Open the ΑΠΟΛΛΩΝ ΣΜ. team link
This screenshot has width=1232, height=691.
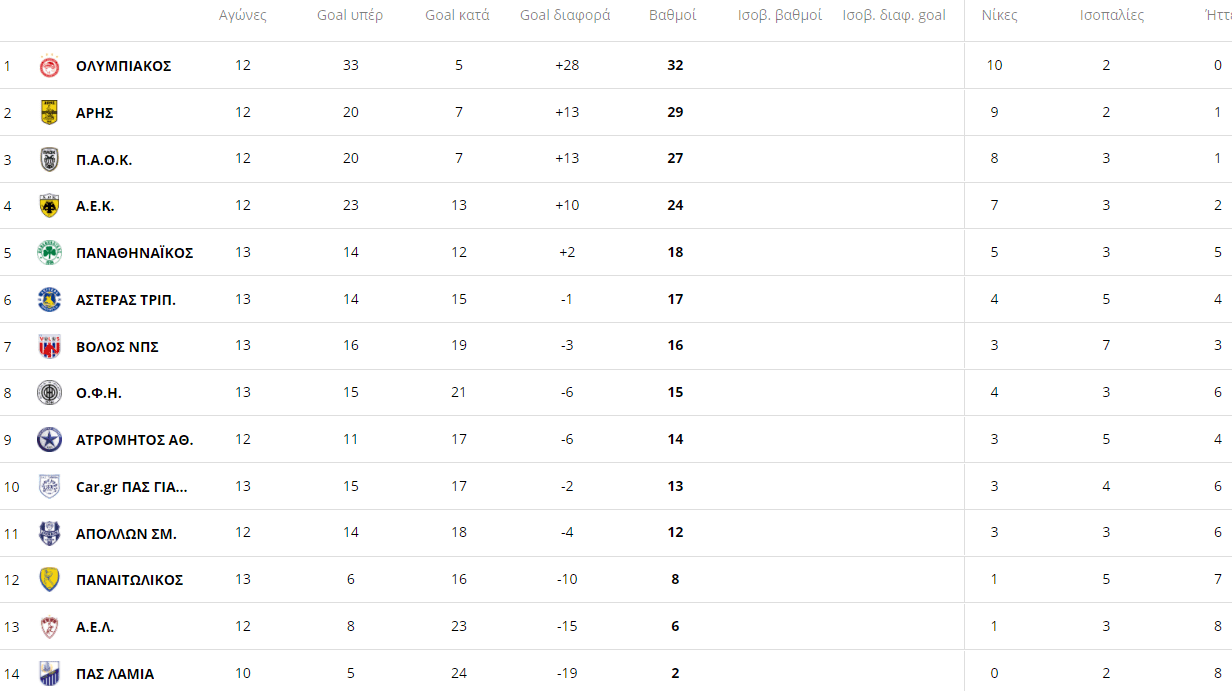(126, 534)
